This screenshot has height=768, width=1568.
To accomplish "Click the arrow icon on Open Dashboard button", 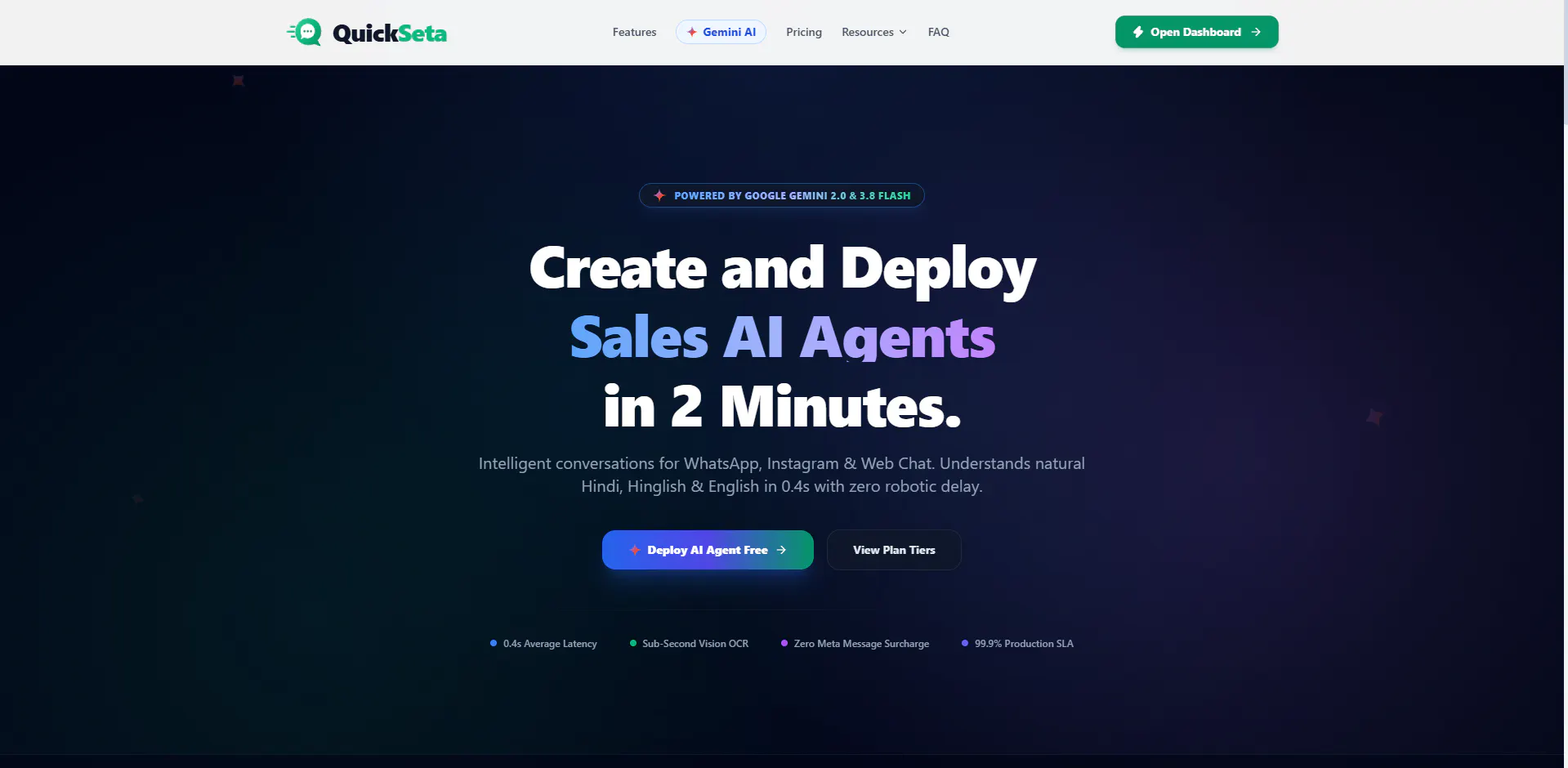I will point(1256,32).
